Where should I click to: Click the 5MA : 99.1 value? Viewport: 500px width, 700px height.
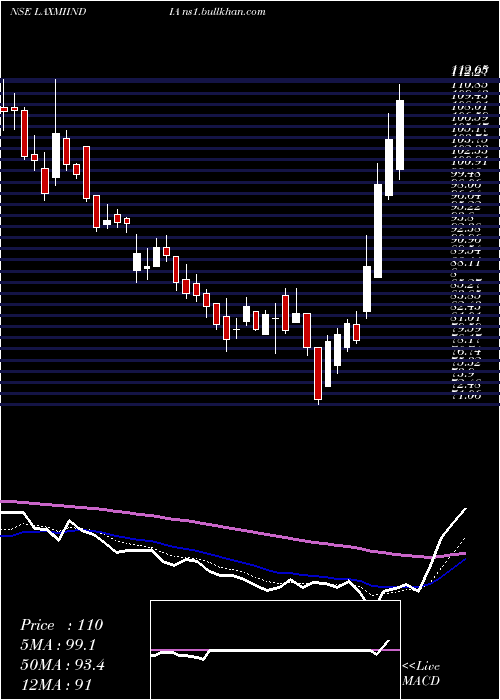click(58, 645)
